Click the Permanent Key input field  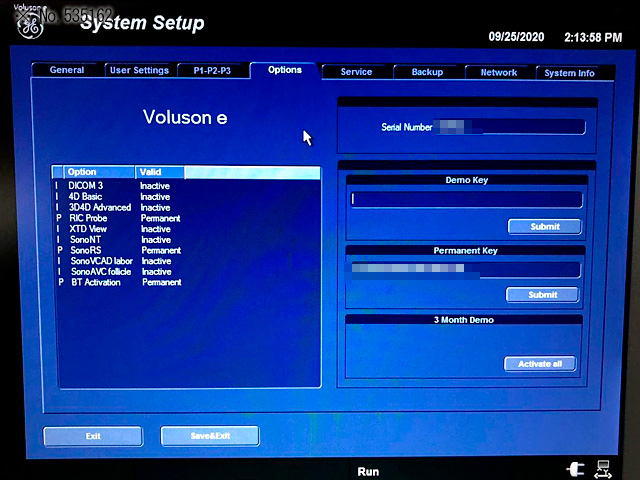pos(465,270)
